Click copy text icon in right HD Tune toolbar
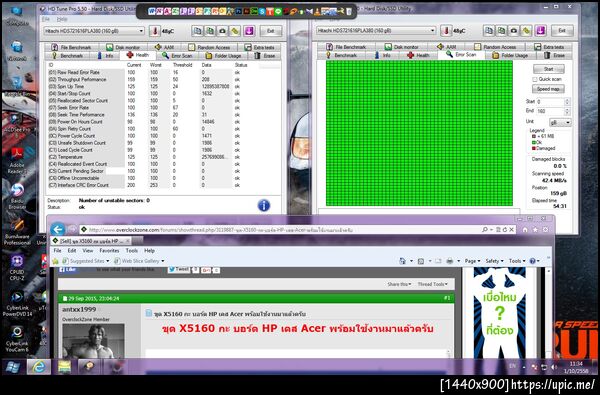 pyautogui.click(x=489, y=30)
